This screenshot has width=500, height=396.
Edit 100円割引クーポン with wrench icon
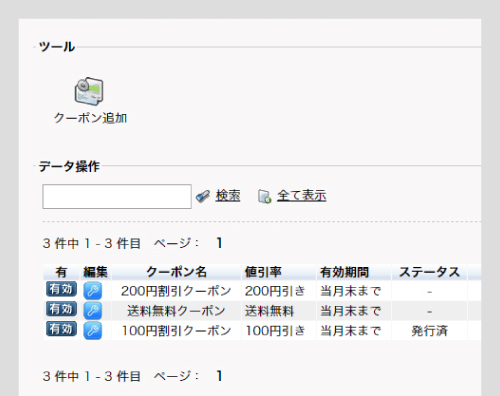93,331
